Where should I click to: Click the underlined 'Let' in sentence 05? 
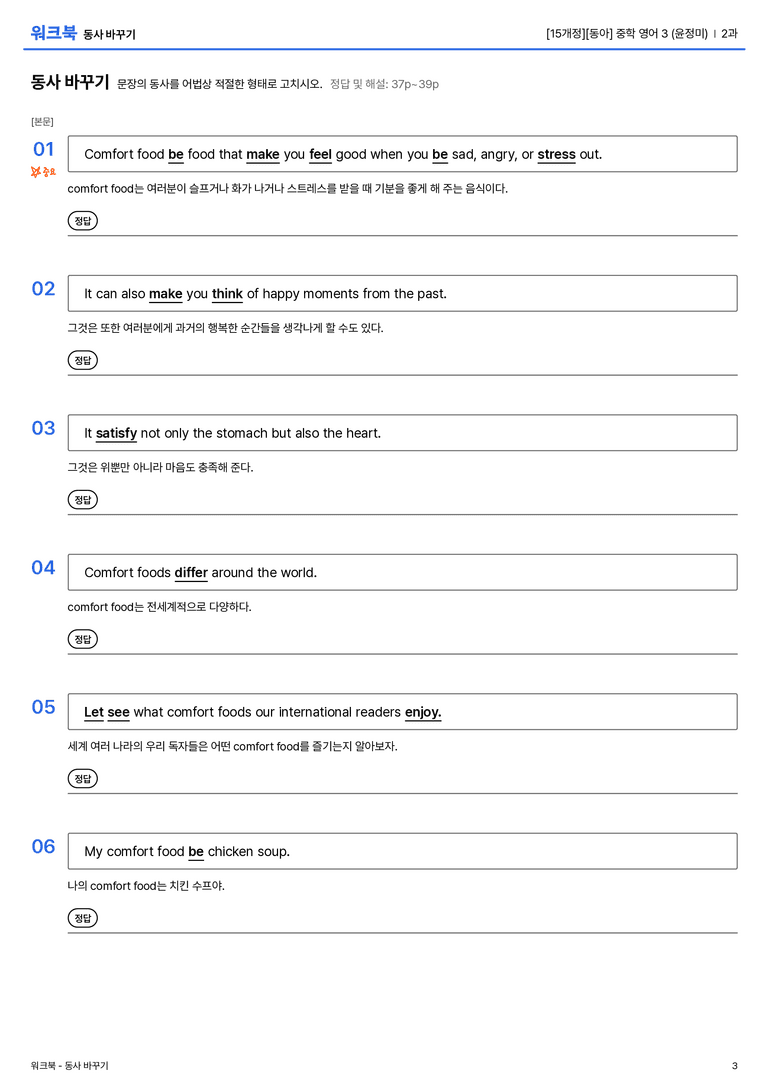point(94,712)
